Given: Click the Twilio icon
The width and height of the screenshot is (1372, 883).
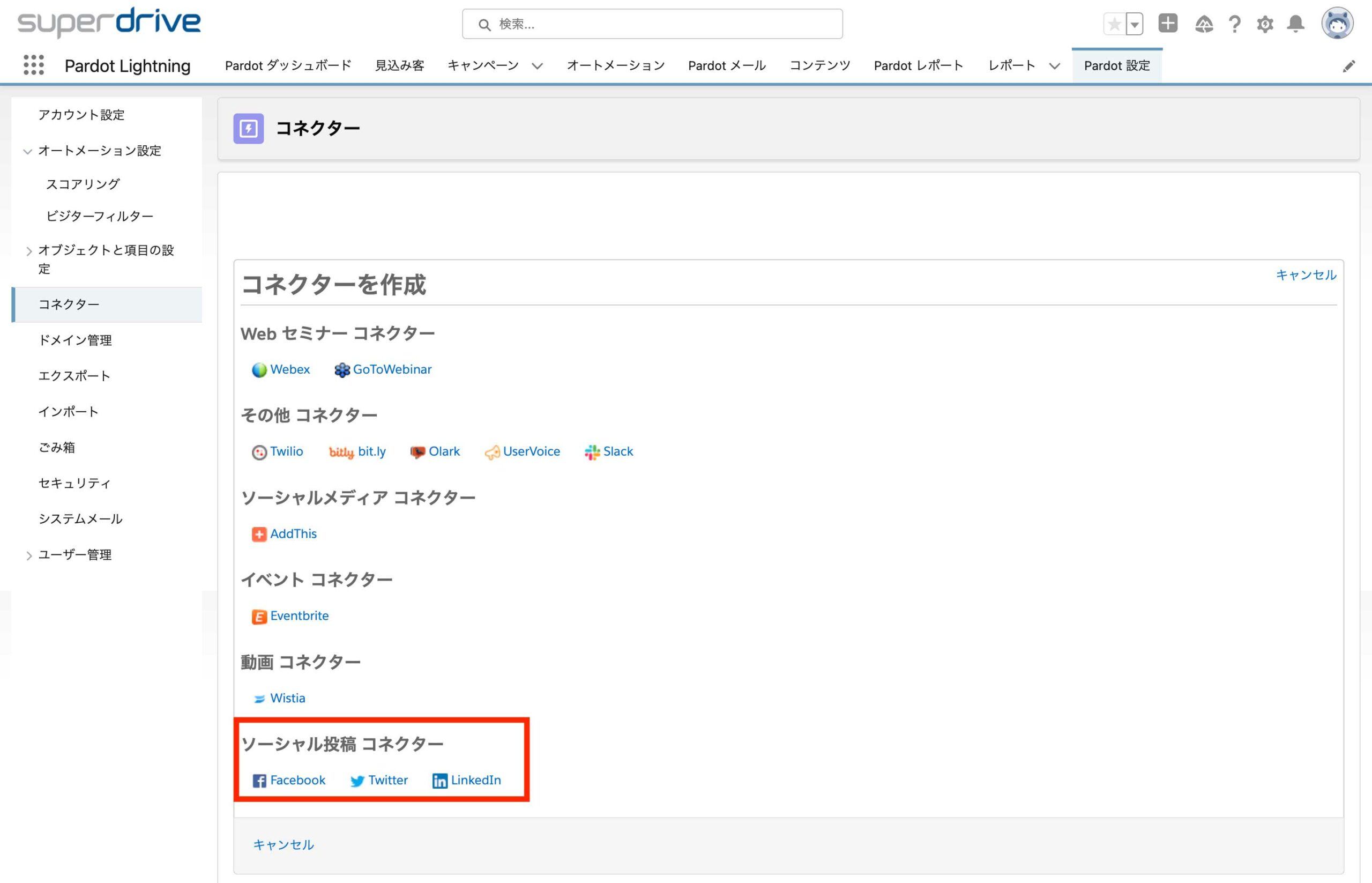Looking at the screenshot, I should [259, 452].
